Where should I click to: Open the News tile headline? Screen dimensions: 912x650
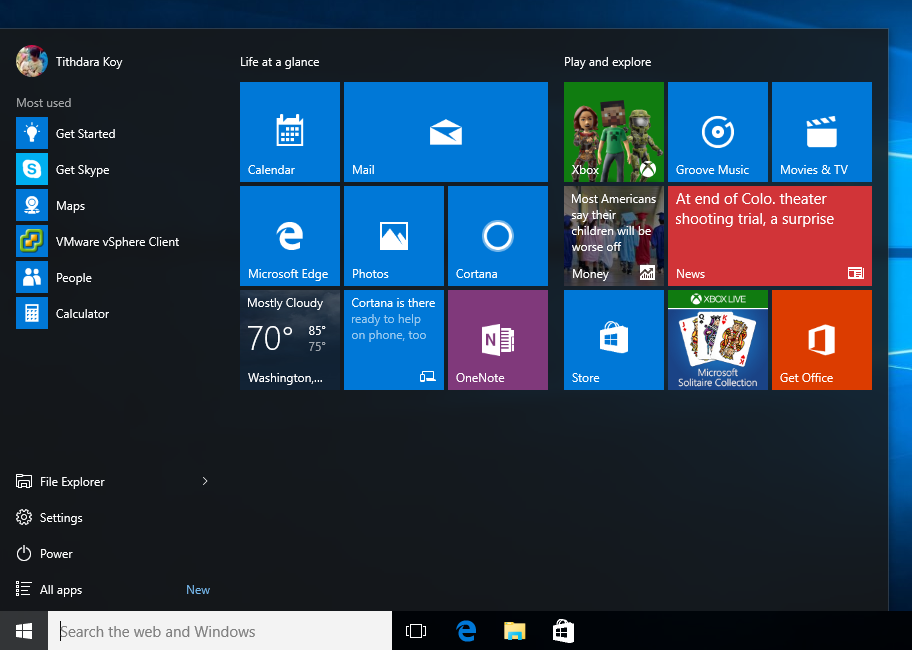(x=770, y=236)
